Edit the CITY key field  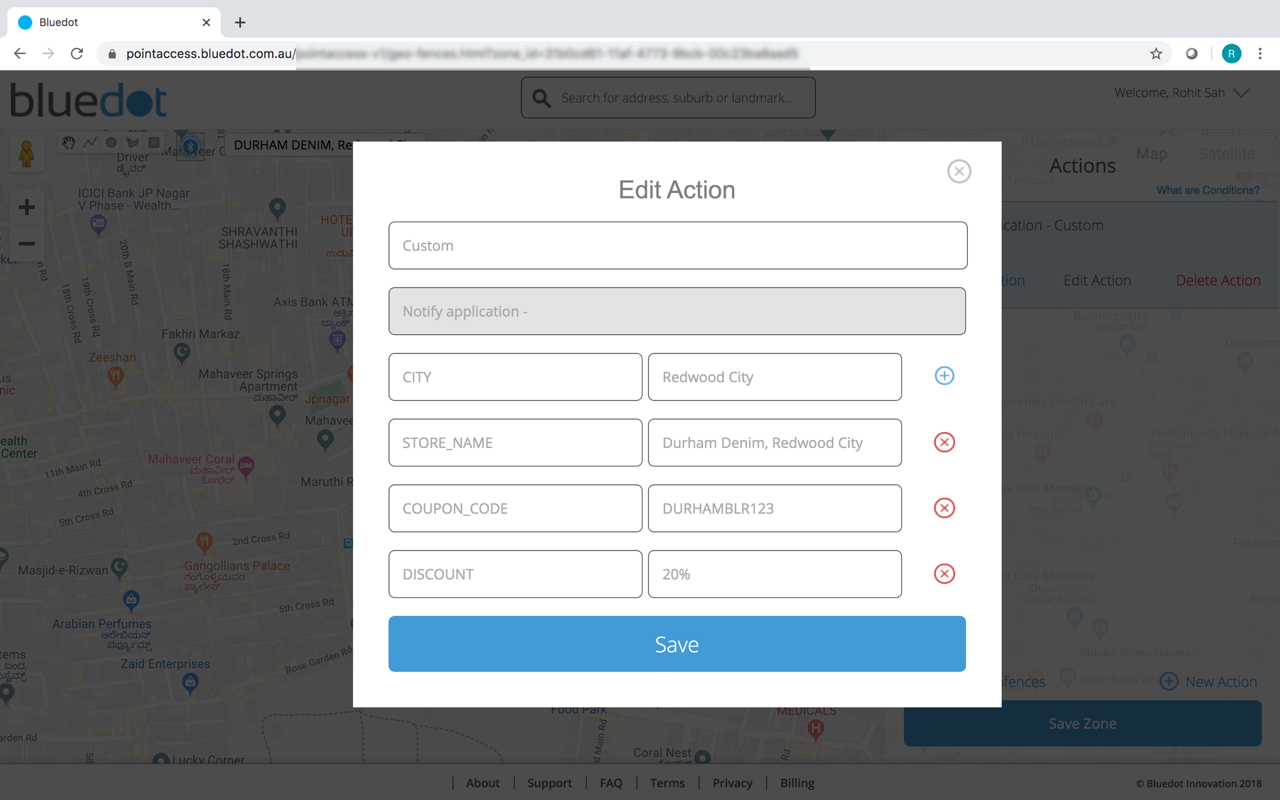[x=515, y=377]
